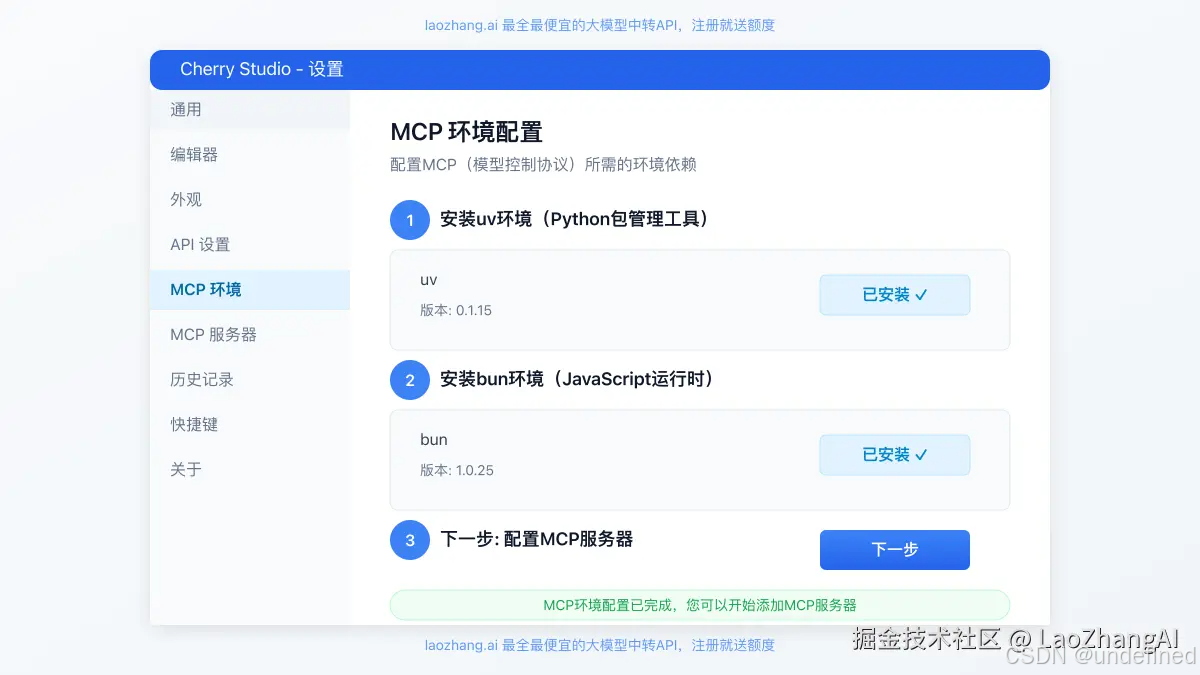Click the bun package name

pyautogui.click(x=434, y=440)
